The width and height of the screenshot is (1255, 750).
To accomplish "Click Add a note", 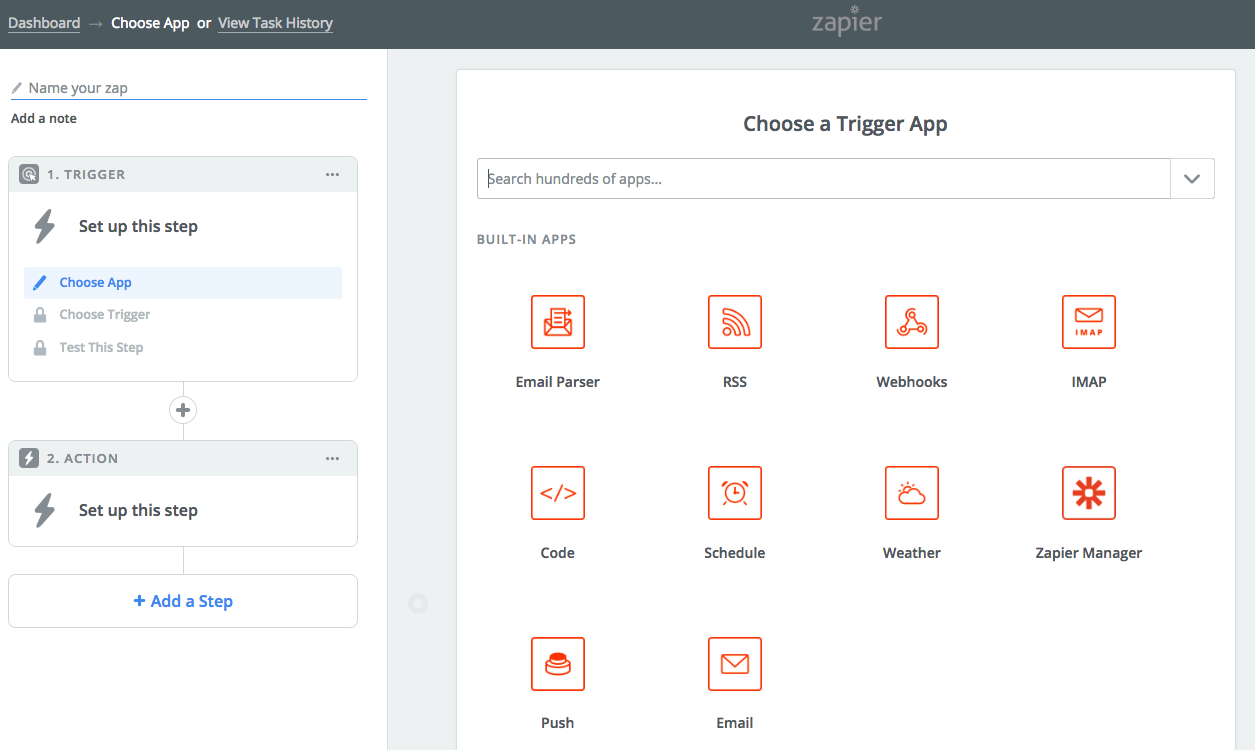I will click(x=44, y=118).
